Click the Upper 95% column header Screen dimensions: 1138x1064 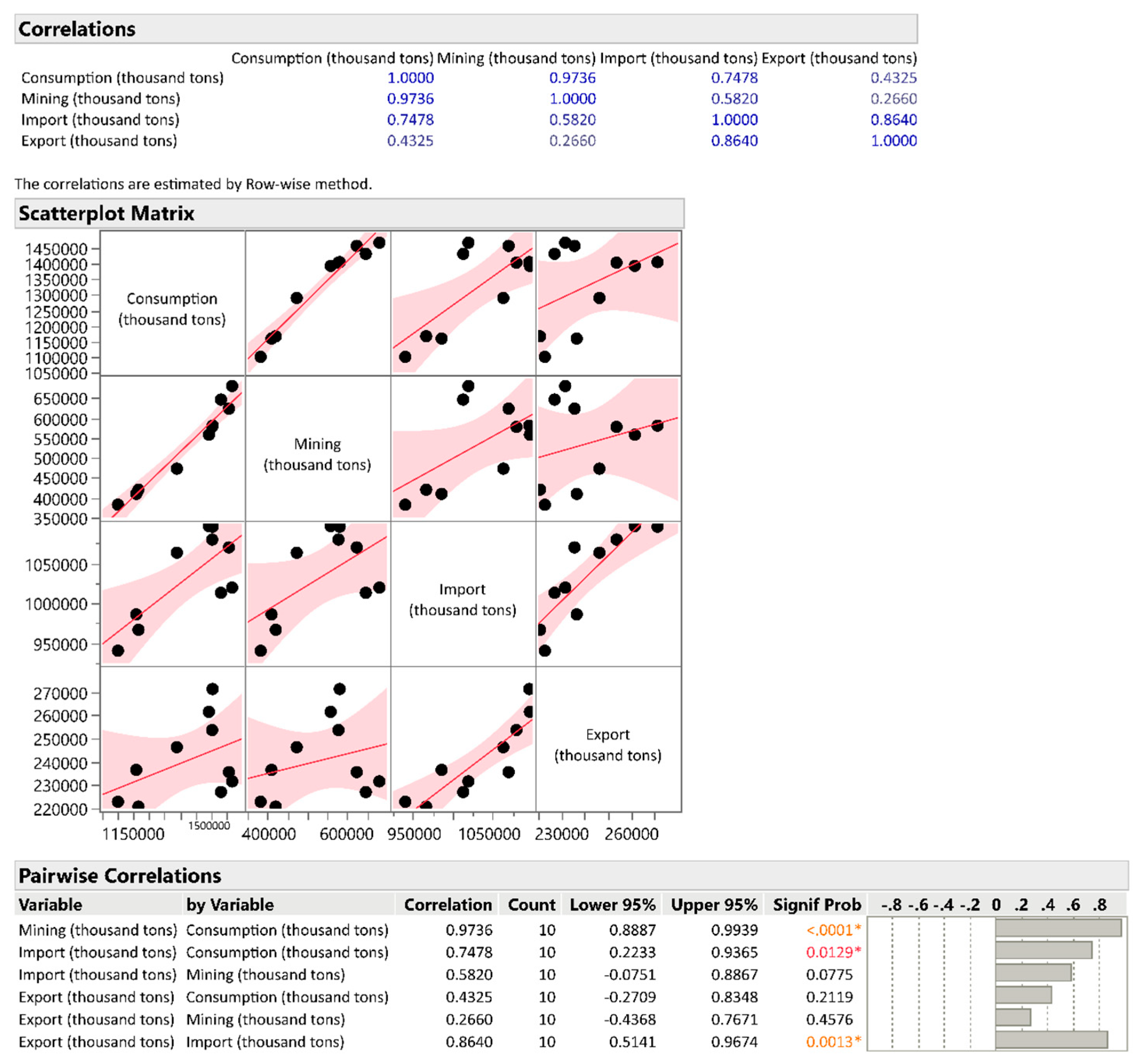(714, 904)
